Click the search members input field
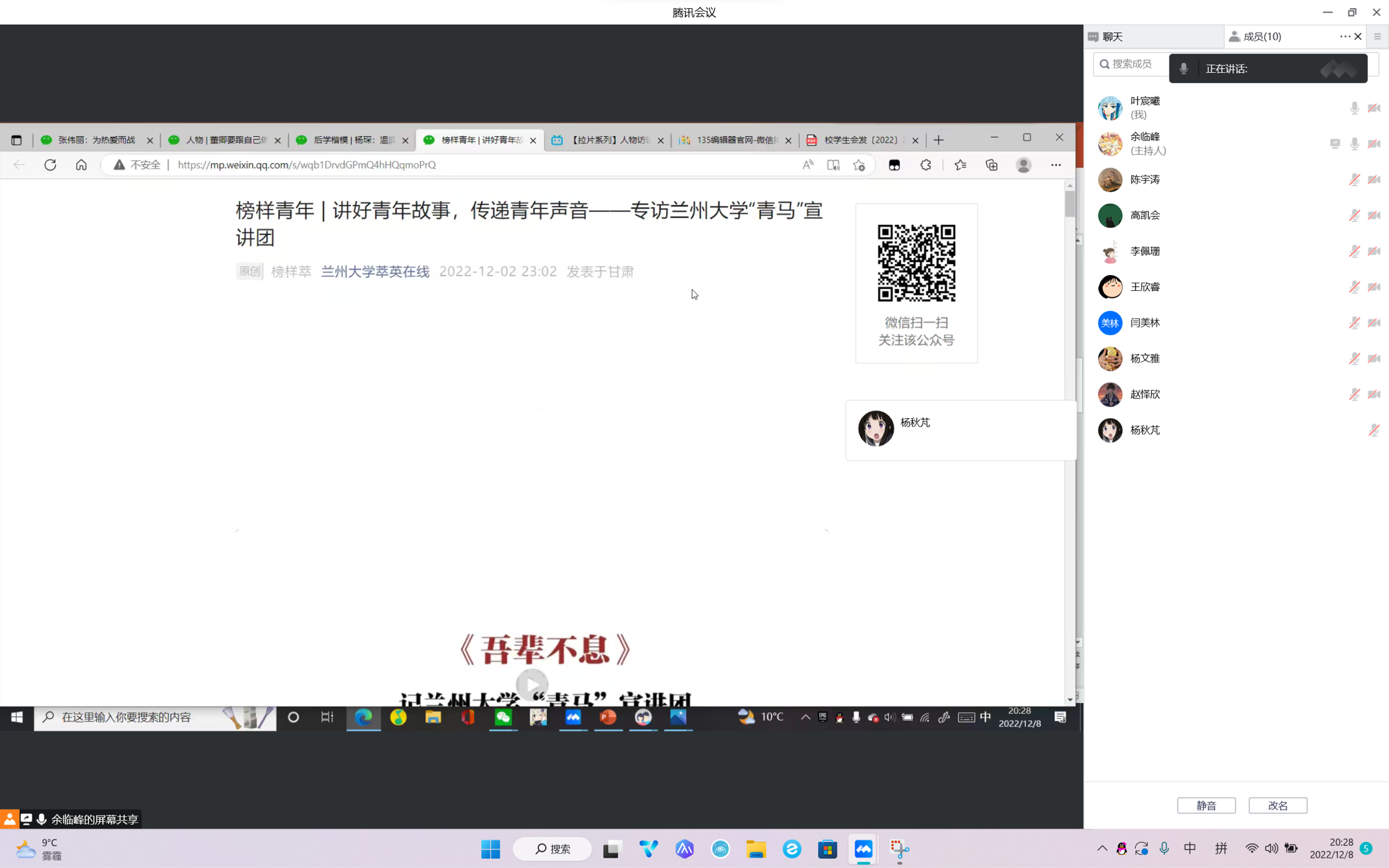This screenshot has width=1389, height=868. pos(1132,64)
